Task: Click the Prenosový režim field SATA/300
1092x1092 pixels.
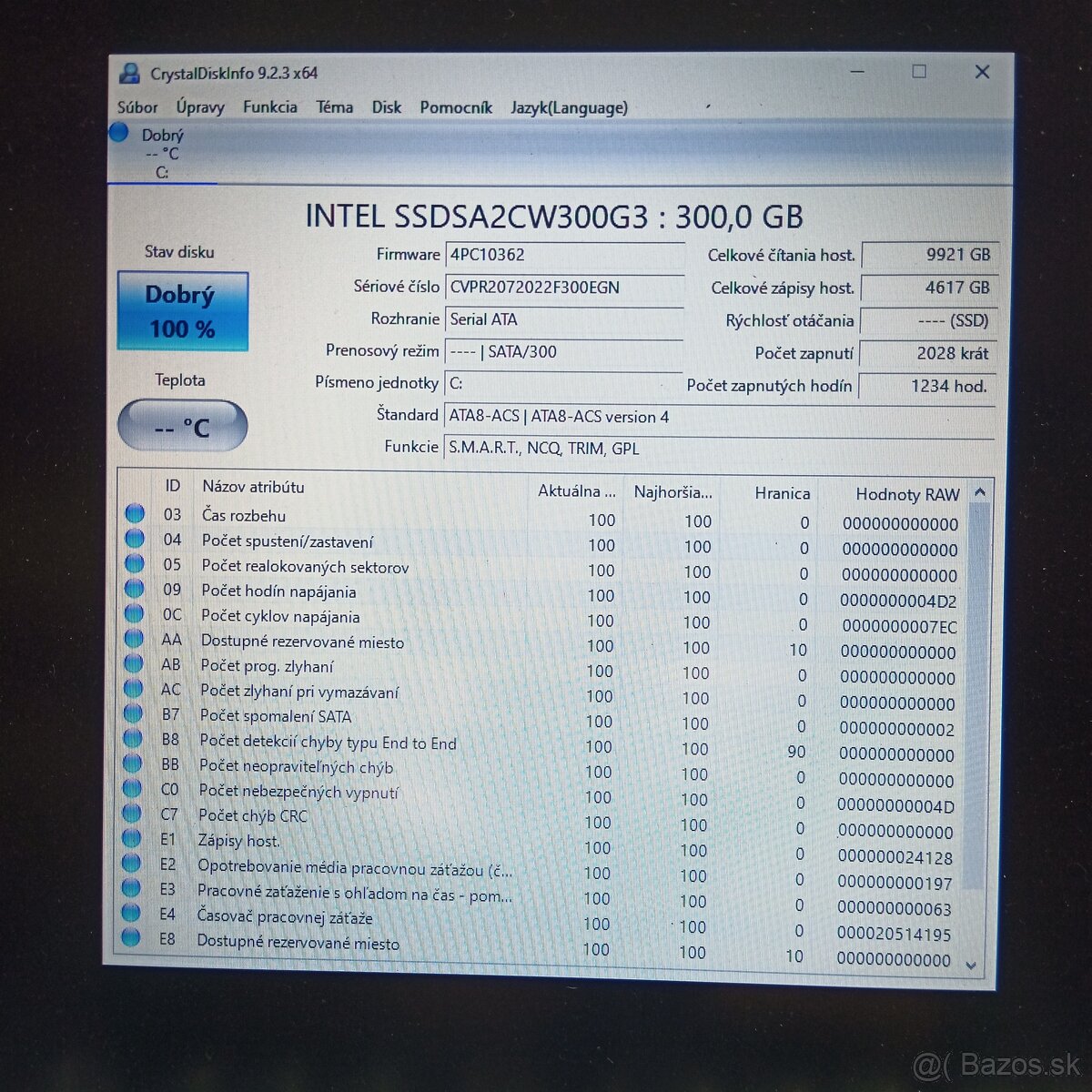Action: click(563, 351)
